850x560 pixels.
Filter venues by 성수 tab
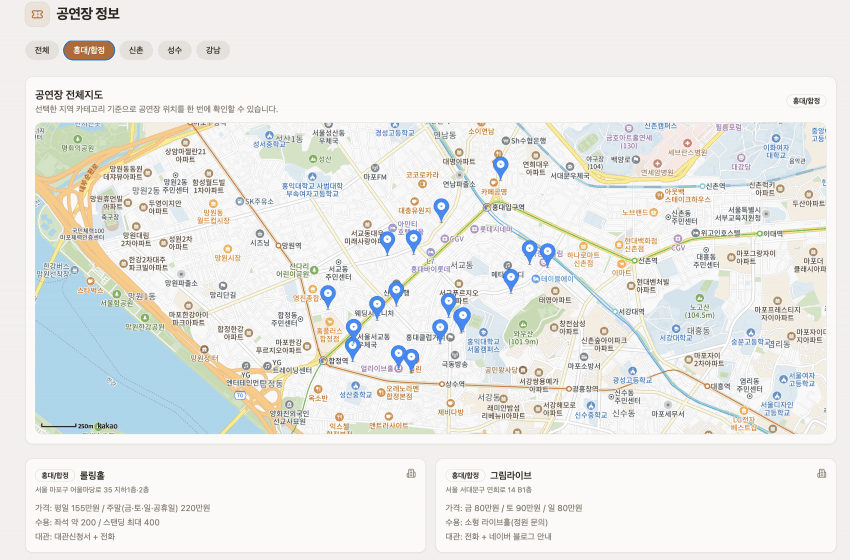pos(175,50)
